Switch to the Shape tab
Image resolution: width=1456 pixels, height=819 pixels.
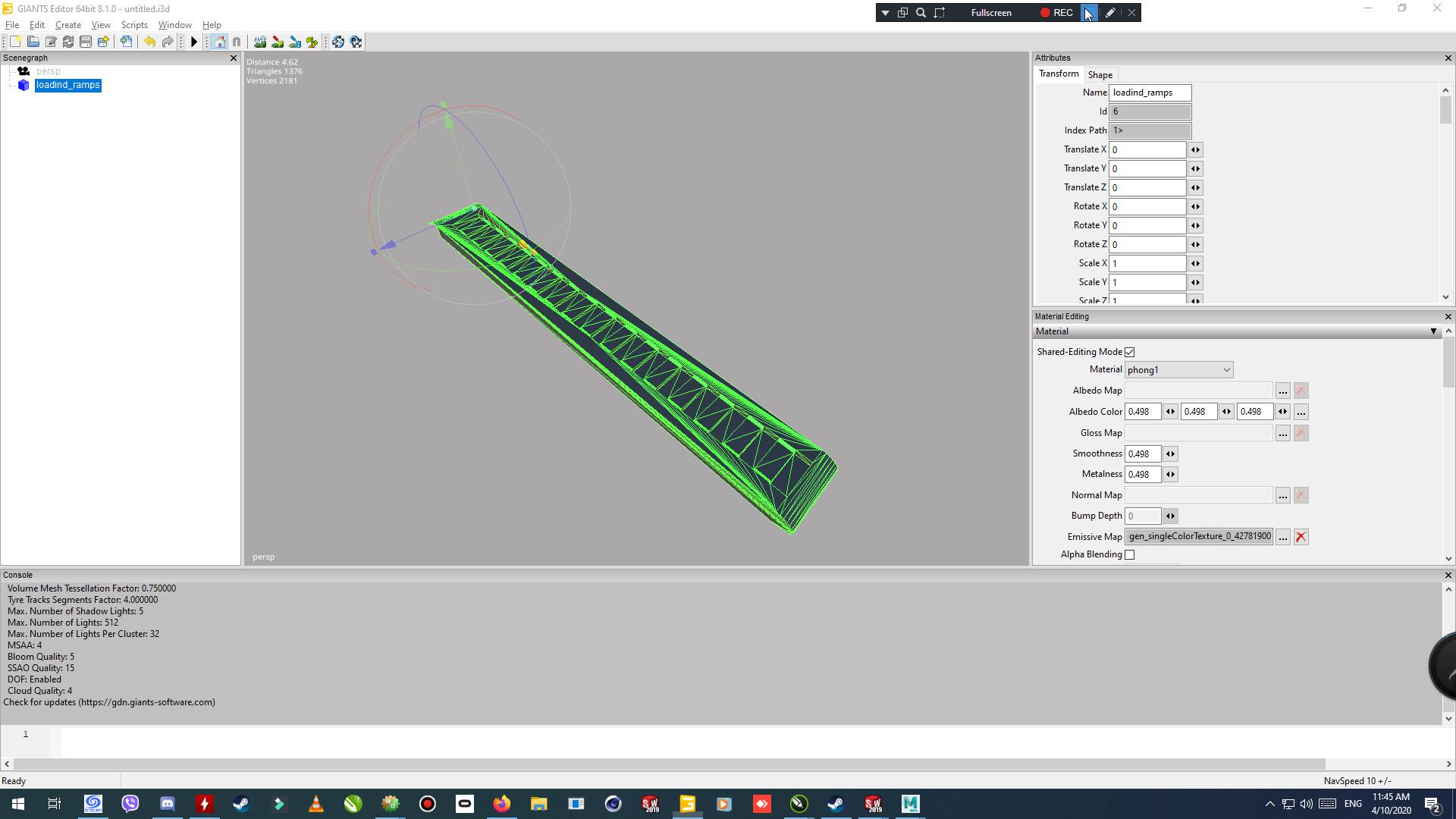pyautogui.click(x=1100, y=75)
